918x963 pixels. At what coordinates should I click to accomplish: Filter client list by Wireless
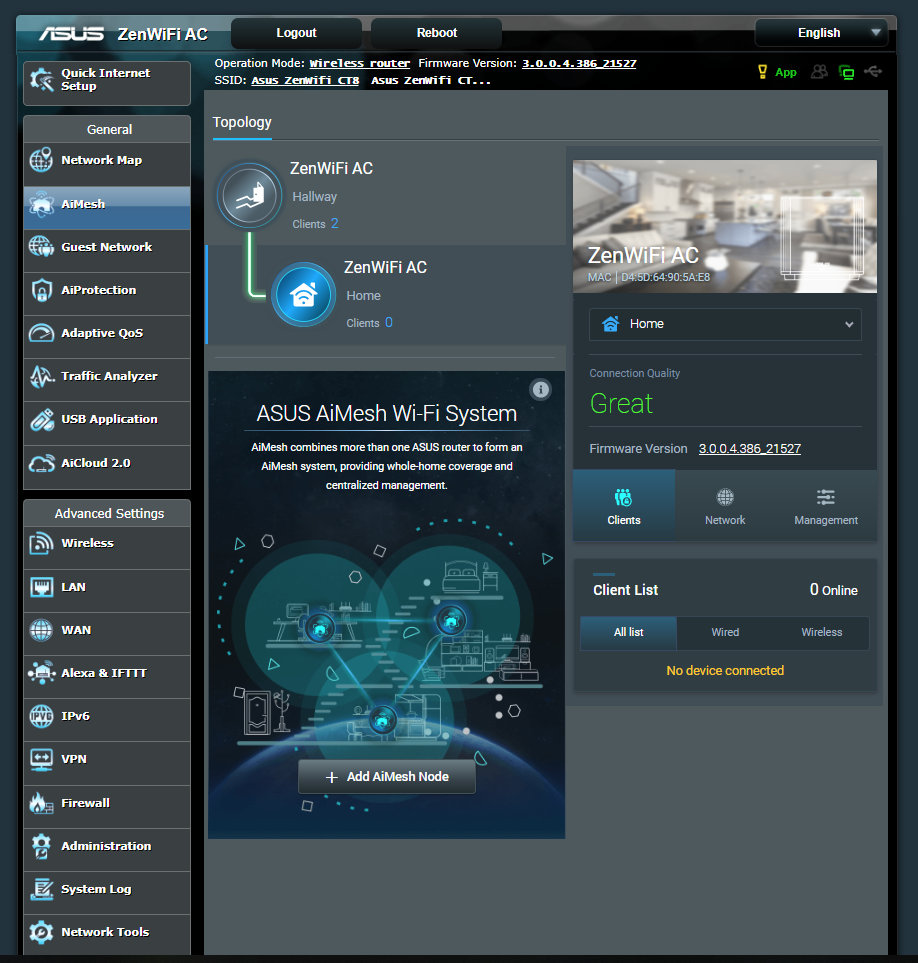pos(821,632)
